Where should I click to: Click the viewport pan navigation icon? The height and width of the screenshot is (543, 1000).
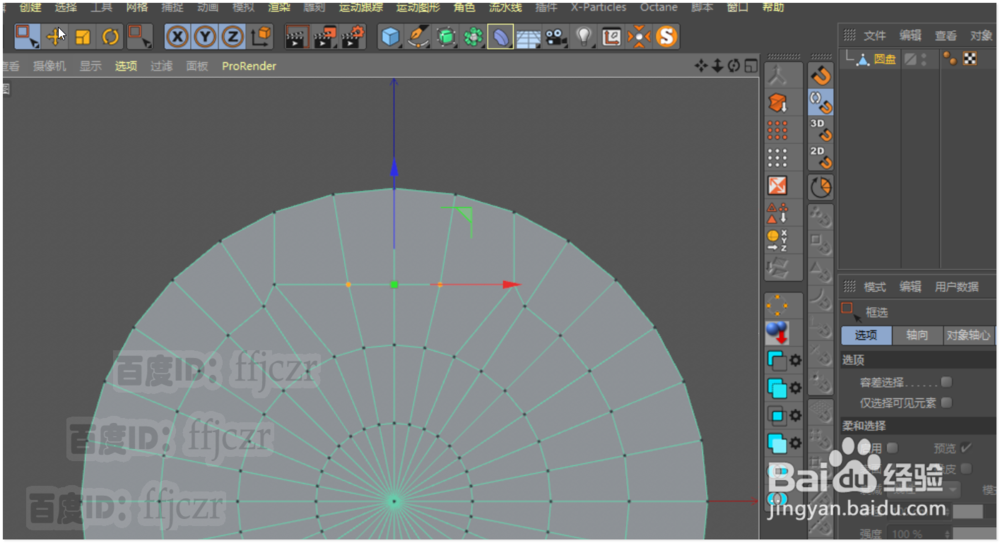(x=702, y=66)
